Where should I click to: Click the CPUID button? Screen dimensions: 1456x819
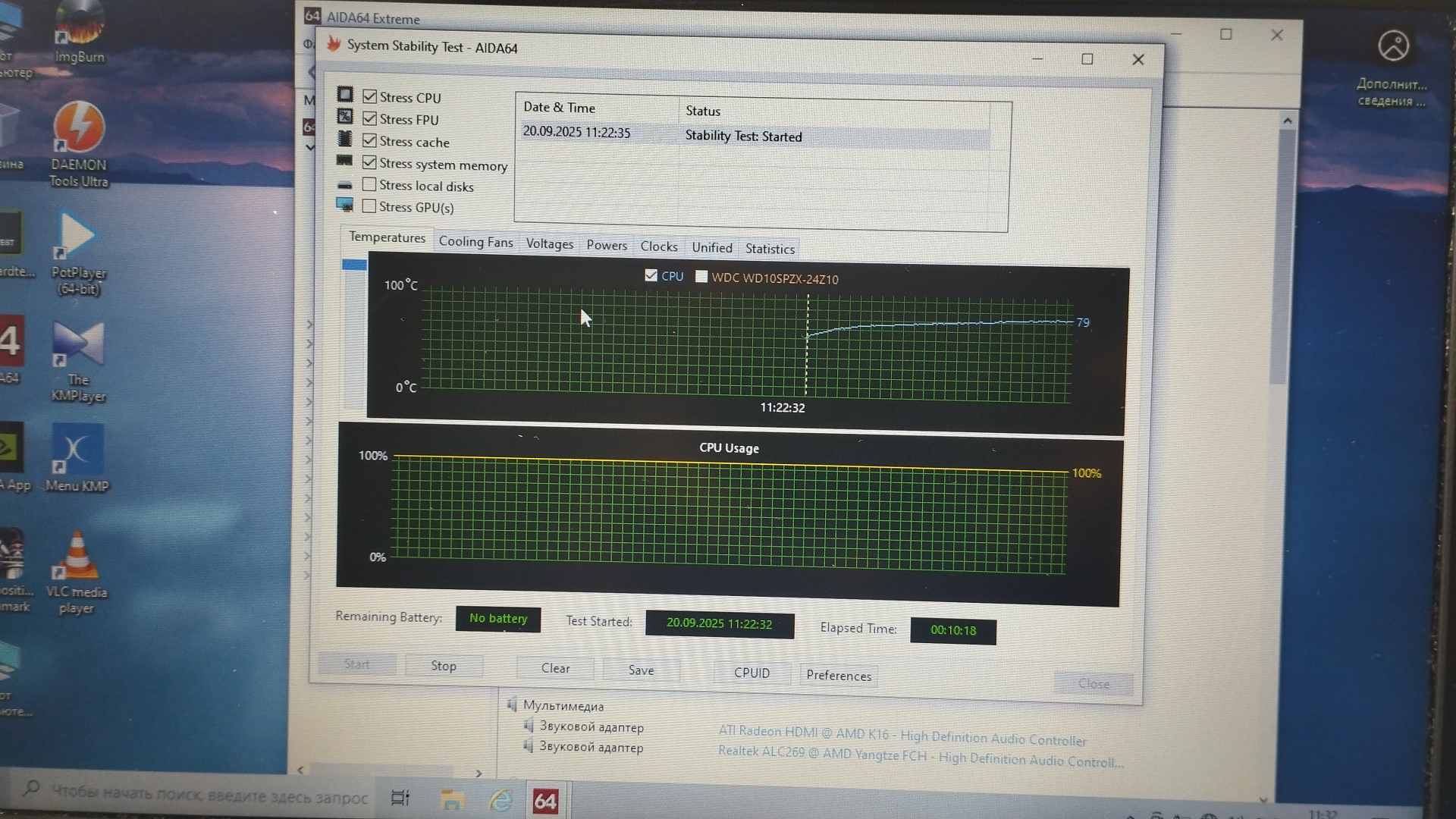click(x=752, y=673)
